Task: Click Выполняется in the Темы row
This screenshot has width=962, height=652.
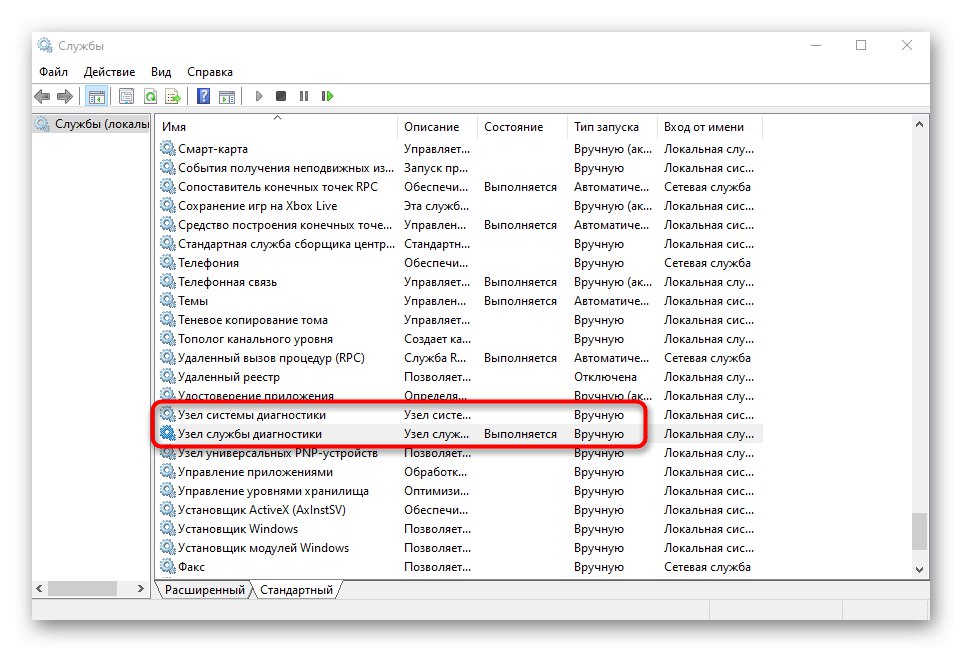Action: tap(520, 301)
